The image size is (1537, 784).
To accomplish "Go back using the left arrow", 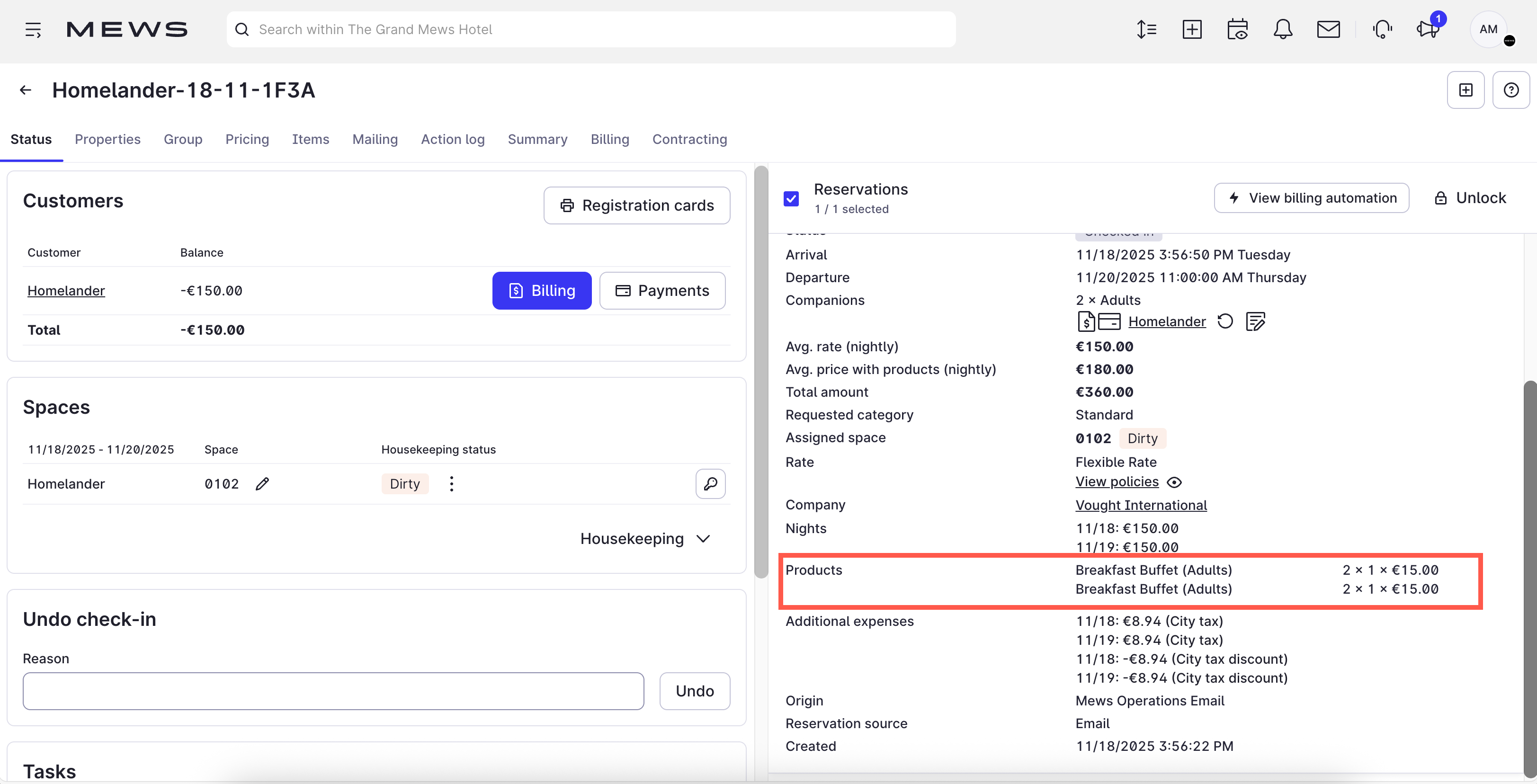I will [25, 90].
